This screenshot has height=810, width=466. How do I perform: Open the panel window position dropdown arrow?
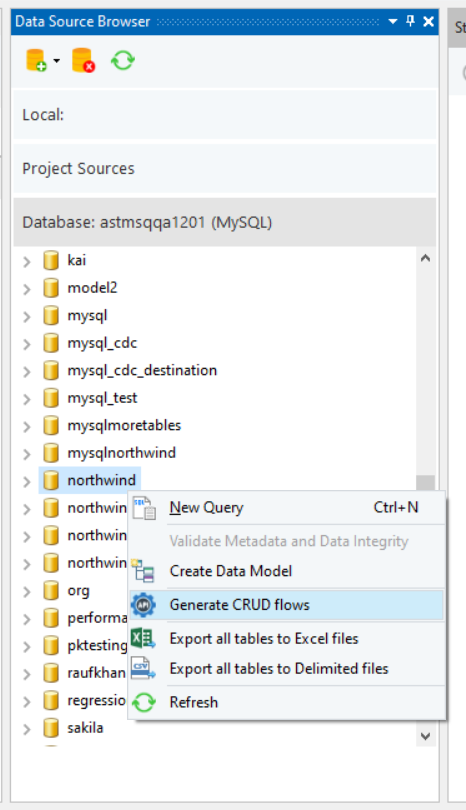coord(393,22)
